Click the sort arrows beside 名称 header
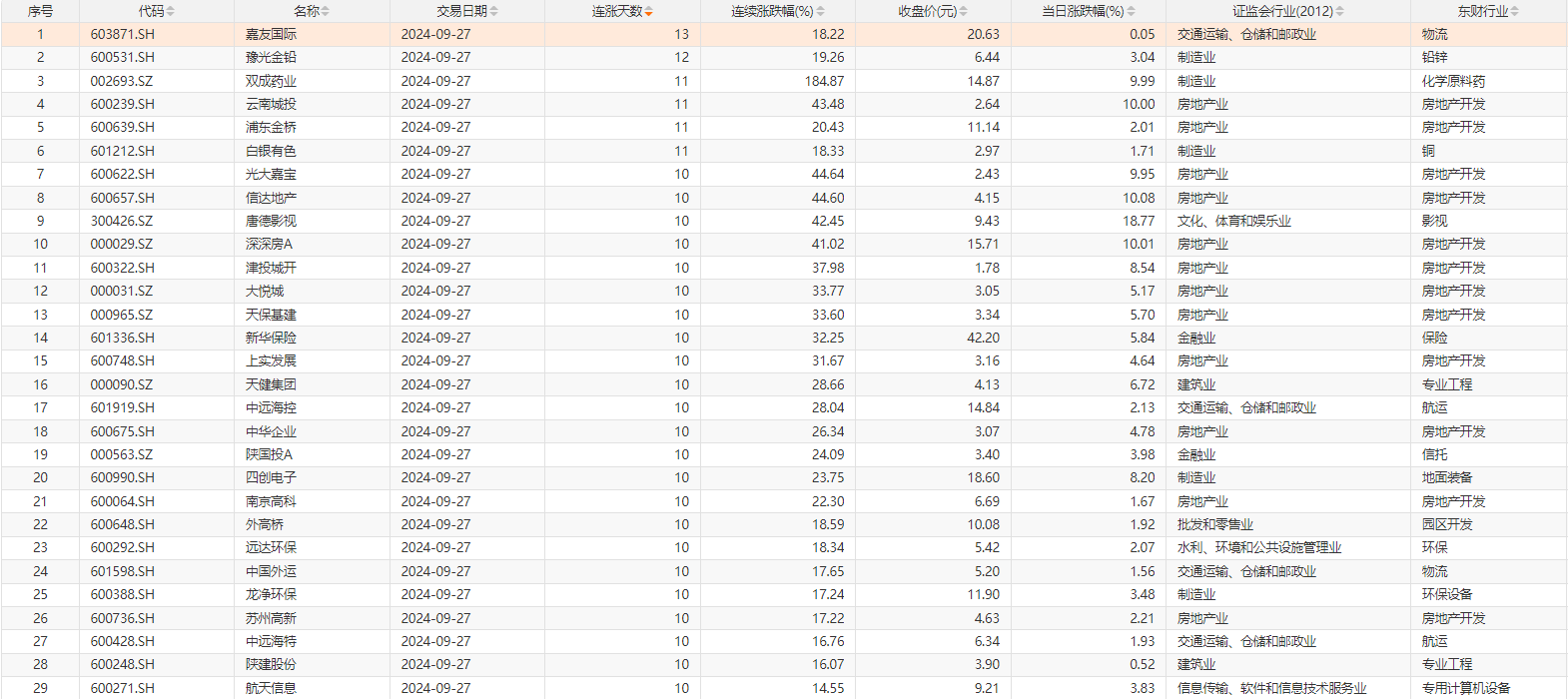The height and width of the screenshot is (699, 1568). tap(325, 11)
